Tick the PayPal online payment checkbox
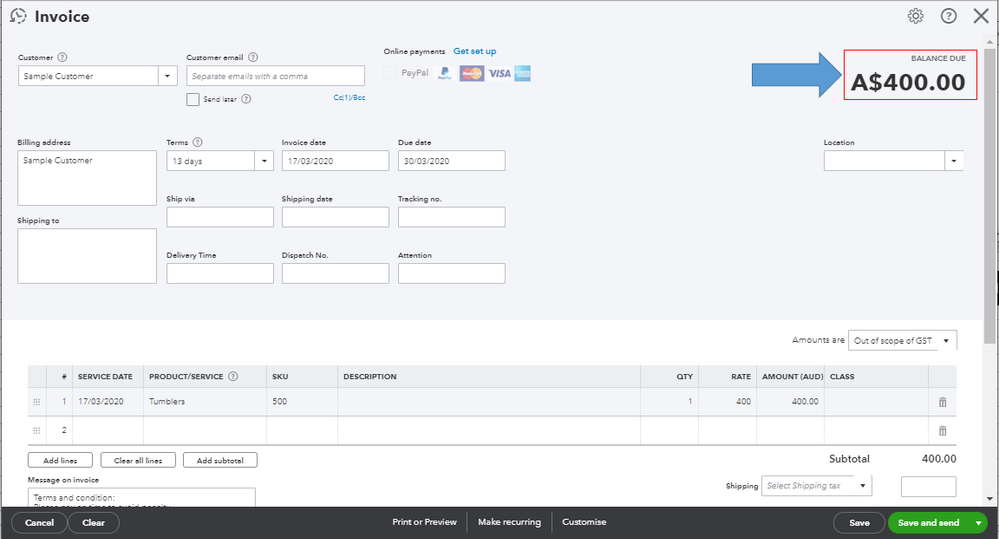 [x=390, y=73]
